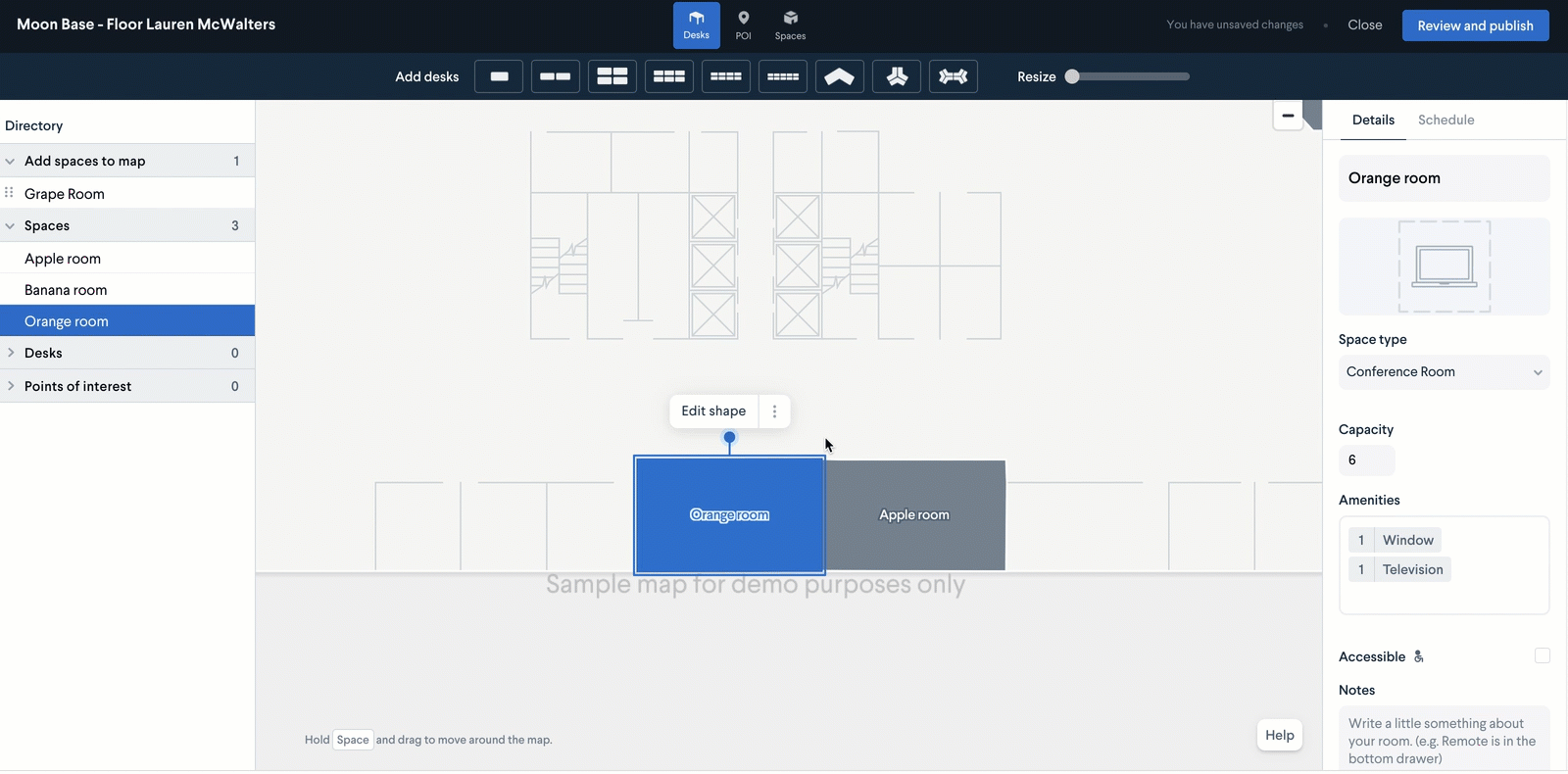The width and height of the screenshot is (1568, 774).
Task: Click the Apple room shape on map
Action: (x=915, y=515)
